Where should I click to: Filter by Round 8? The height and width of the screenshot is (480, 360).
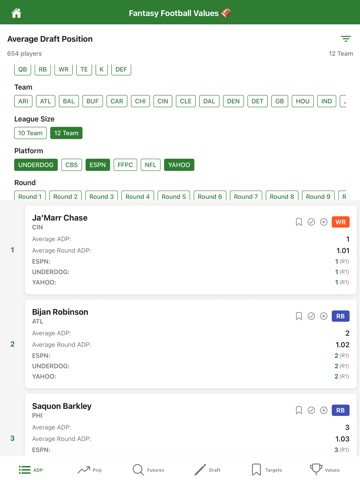tap(282, 196)
